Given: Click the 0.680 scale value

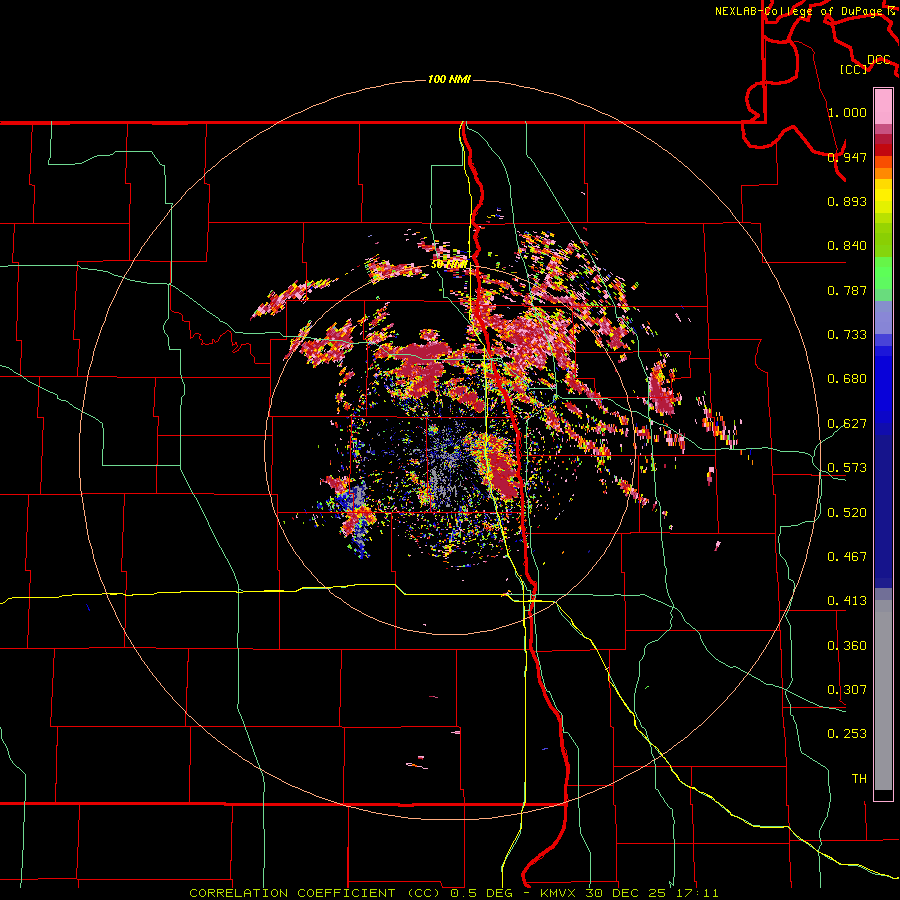Looking at the screenshot, I should point(847,379).
